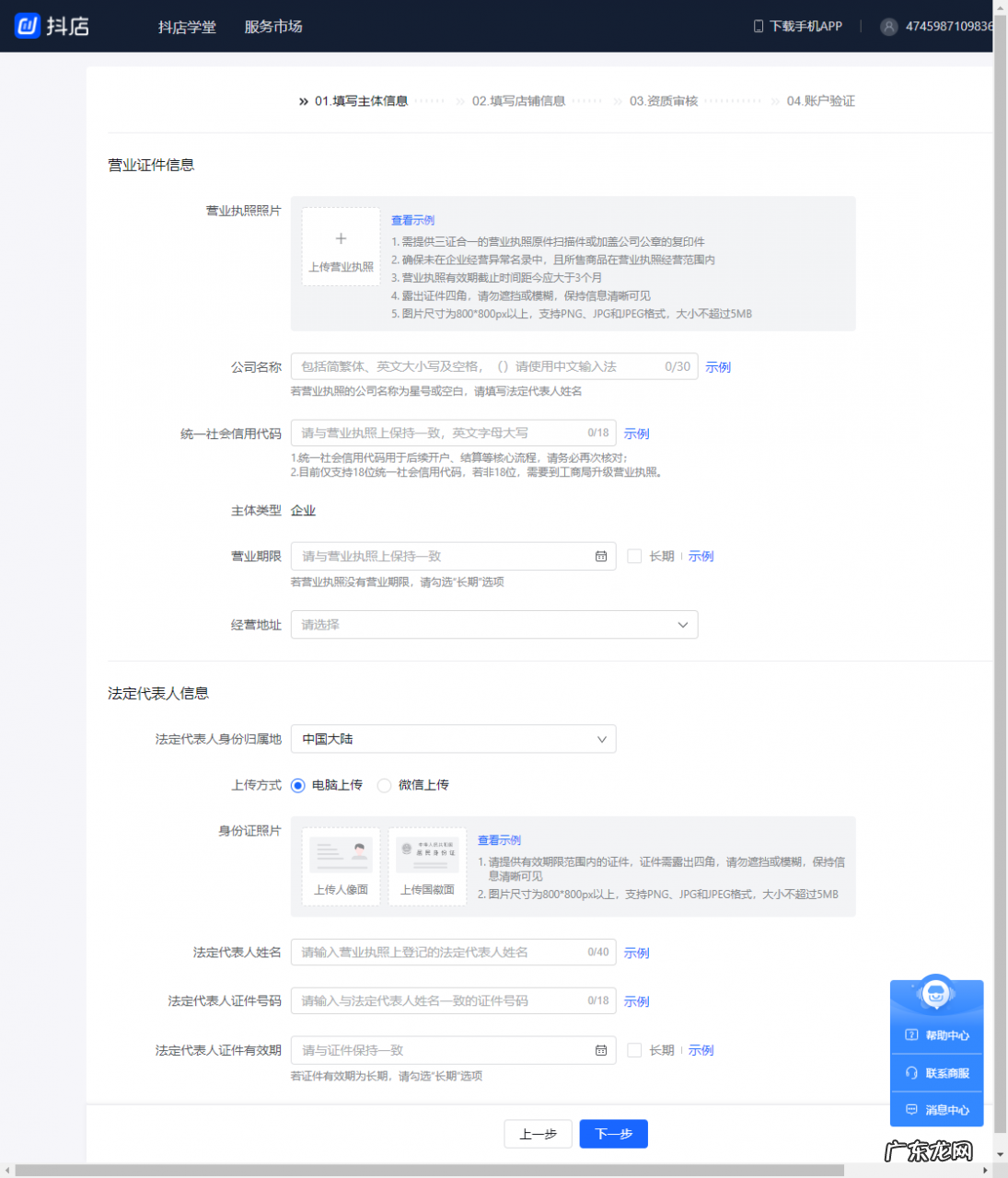Check the 长期 box for 营业期限
The width and height of the screenshot is (1008, 1178).
(634, 556)
